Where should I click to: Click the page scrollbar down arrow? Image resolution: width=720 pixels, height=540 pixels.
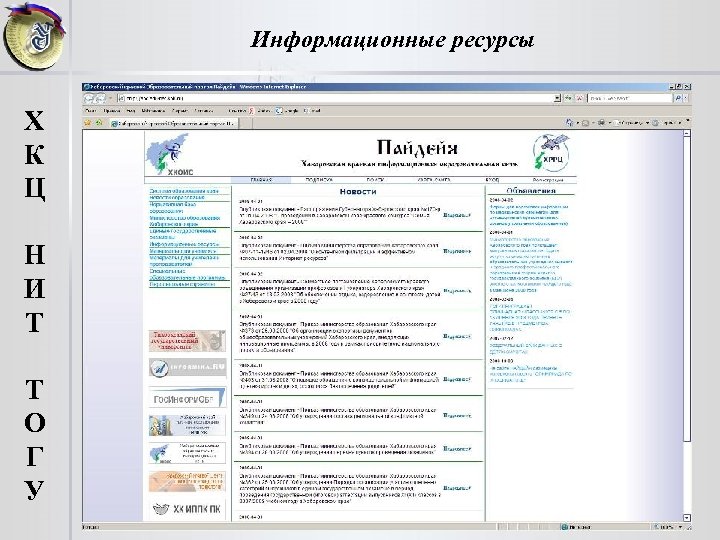point(687,518)
